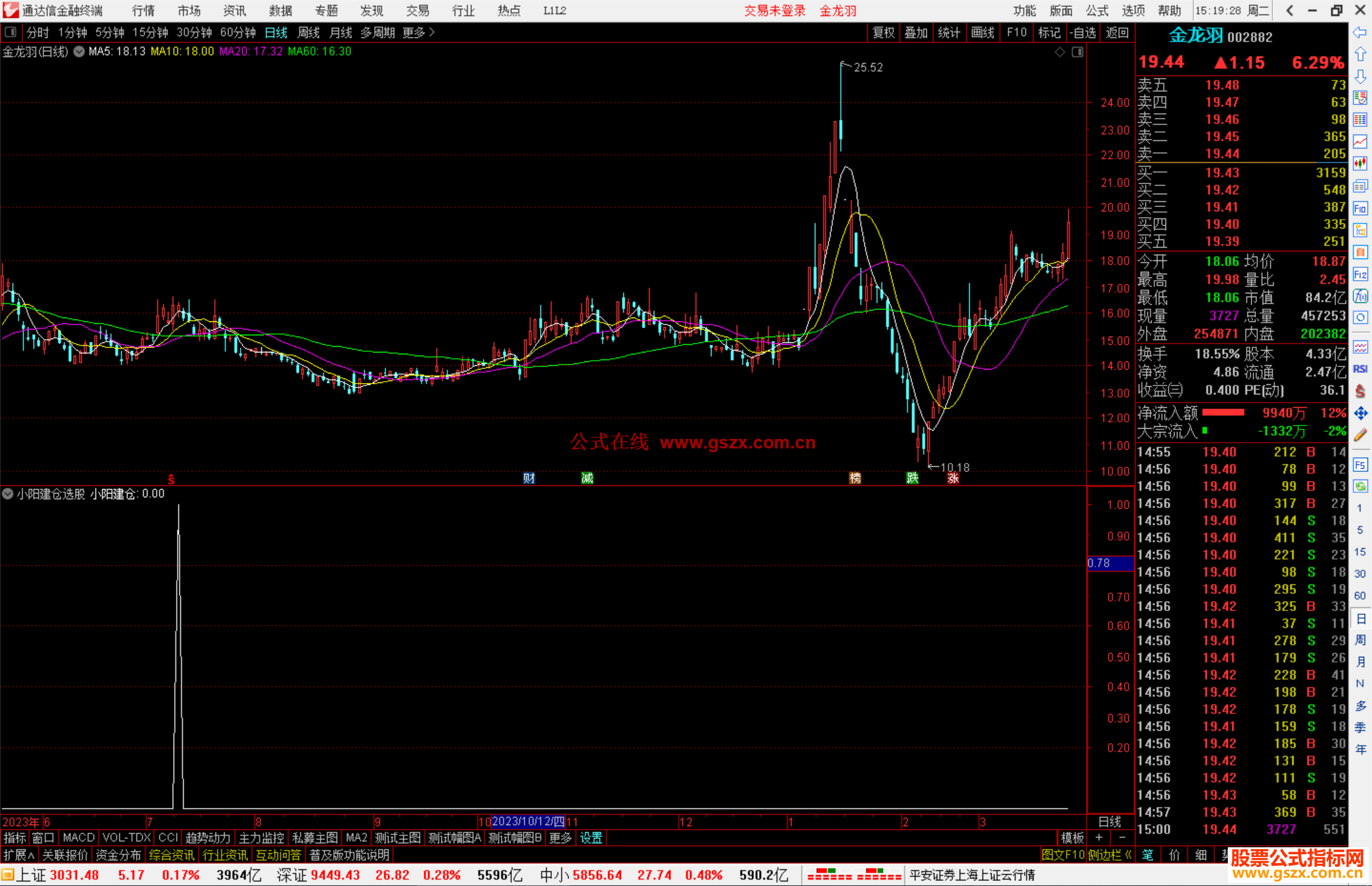Click the 复权 button
Screen dimensions: 1372x886
click(x=883, y=32)
